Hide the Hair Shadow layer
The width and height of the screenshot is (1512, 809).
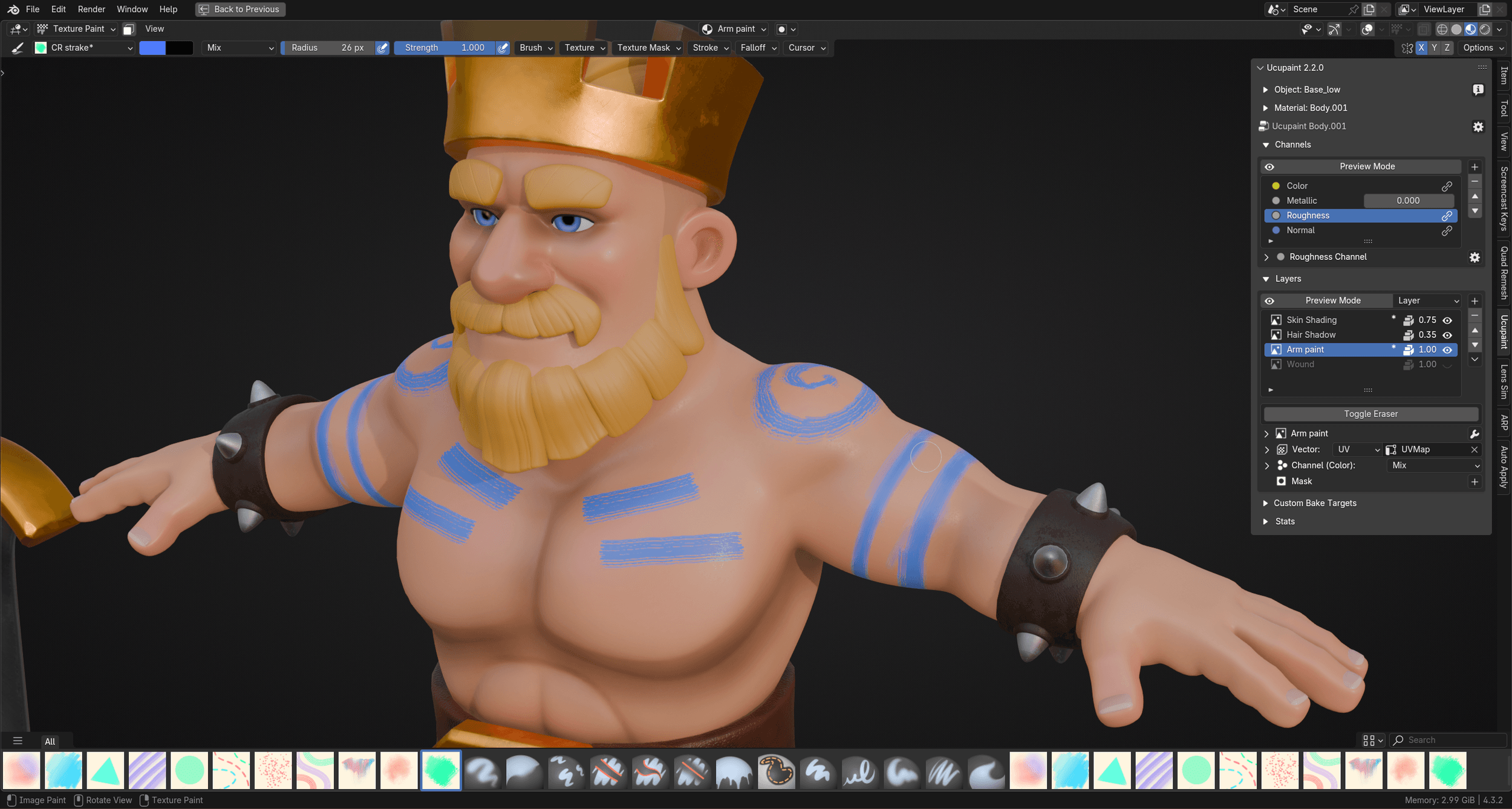pos(1447,335)
